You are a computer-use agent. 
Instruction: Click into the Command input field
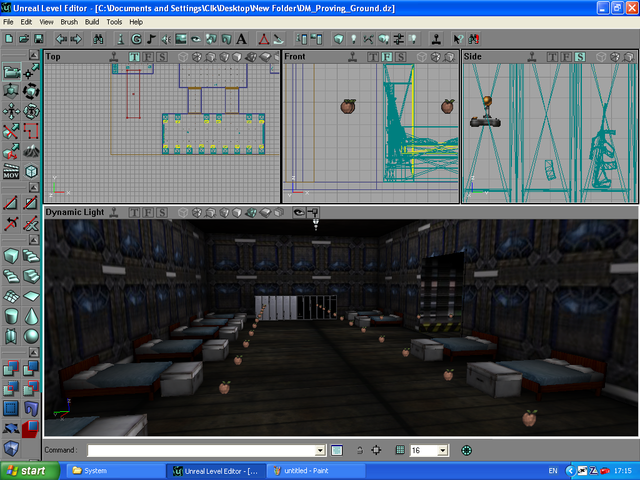point(200,451)
